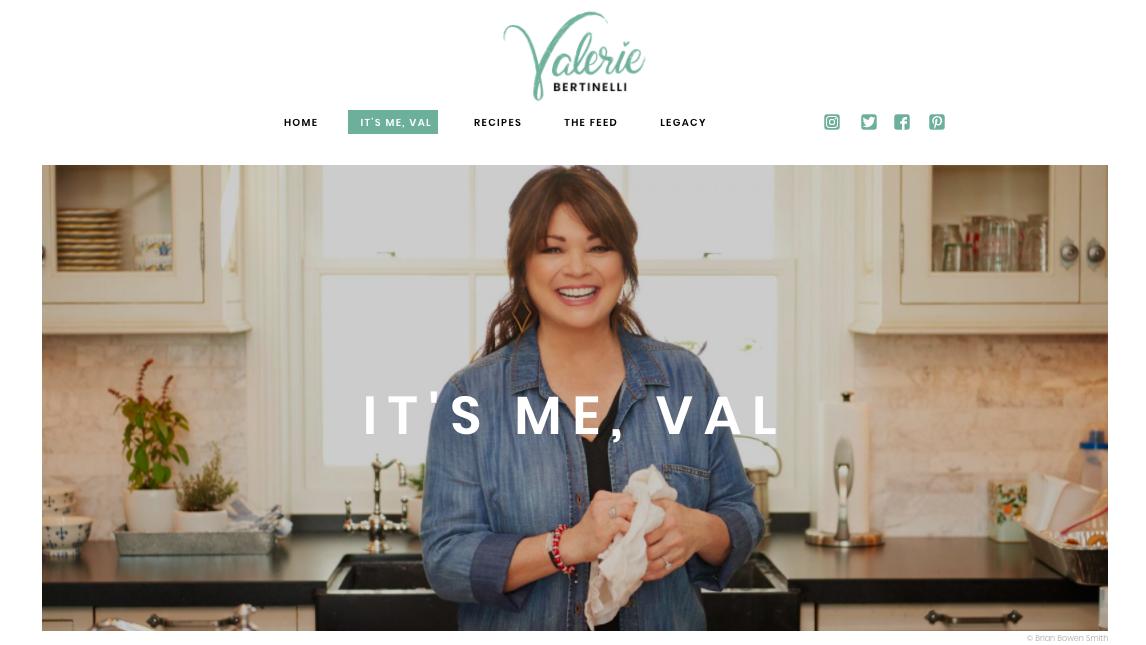Visit the Facebook page icon
Screen dimensions: 1146x645
pyautogui.click(x=902, y=122)
